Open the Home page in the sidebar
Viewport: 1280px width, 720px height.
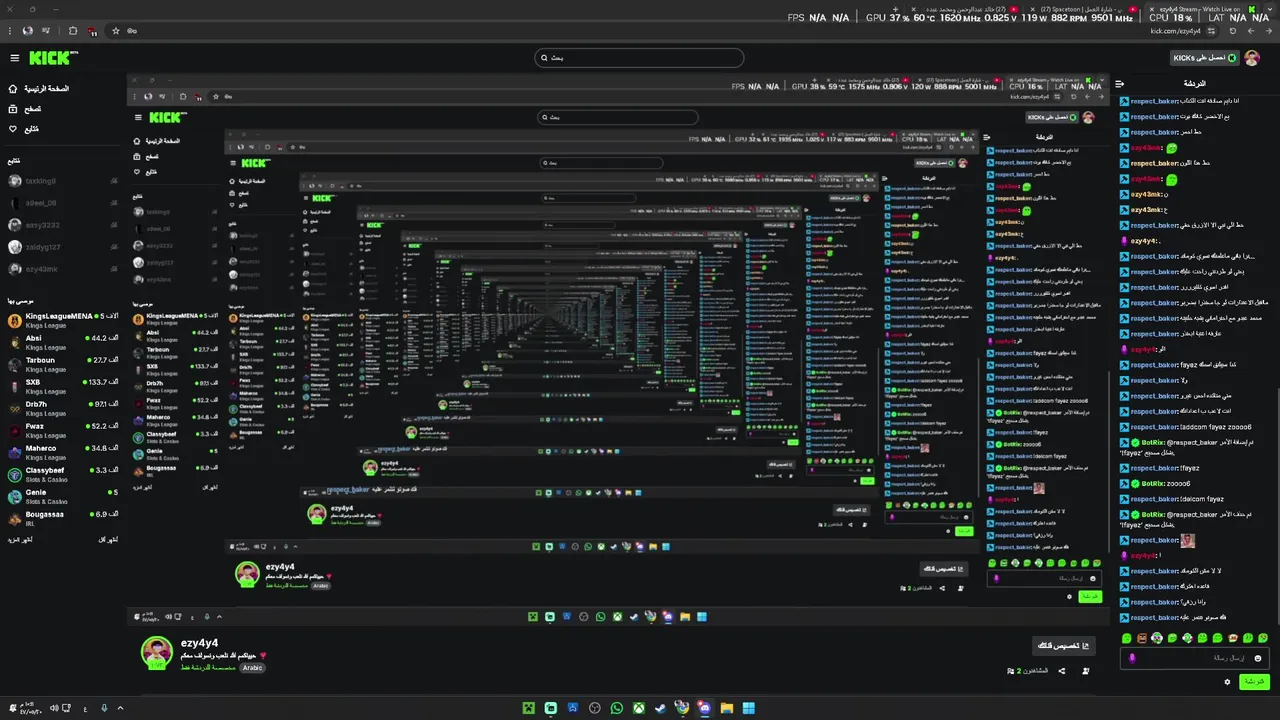pos(40,89)
